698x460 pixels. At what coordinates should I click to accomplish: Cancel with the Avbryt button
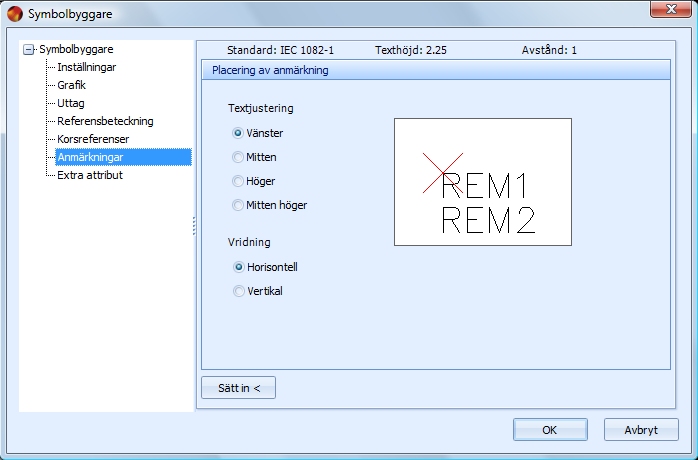click(641, 430)
